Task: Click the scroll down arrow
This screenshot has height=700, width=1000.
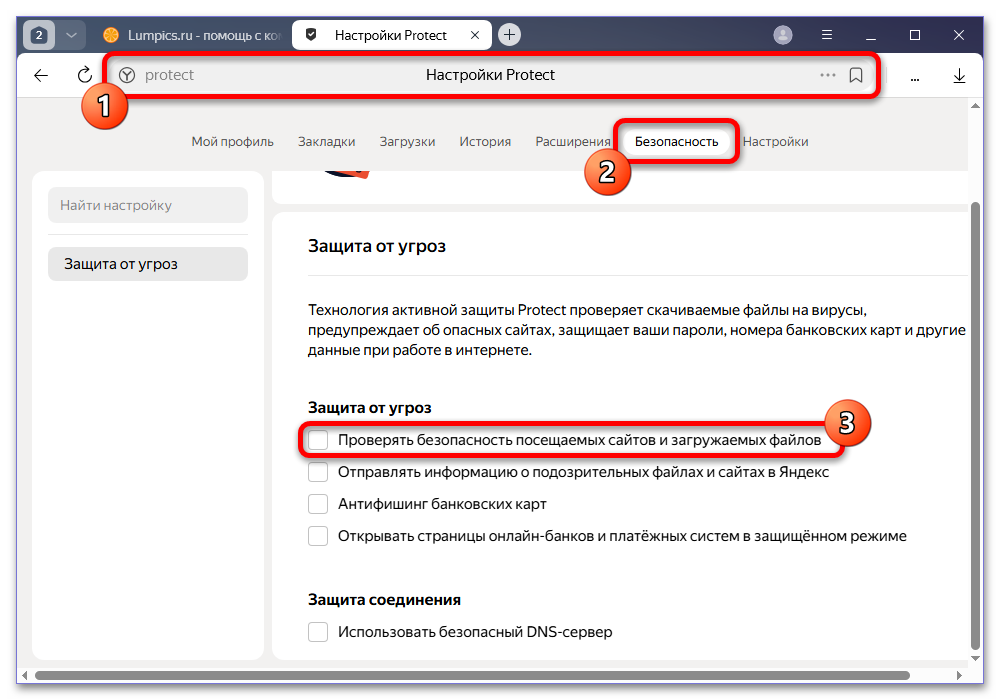Action: pyautogui.click(x=974, y=659)
